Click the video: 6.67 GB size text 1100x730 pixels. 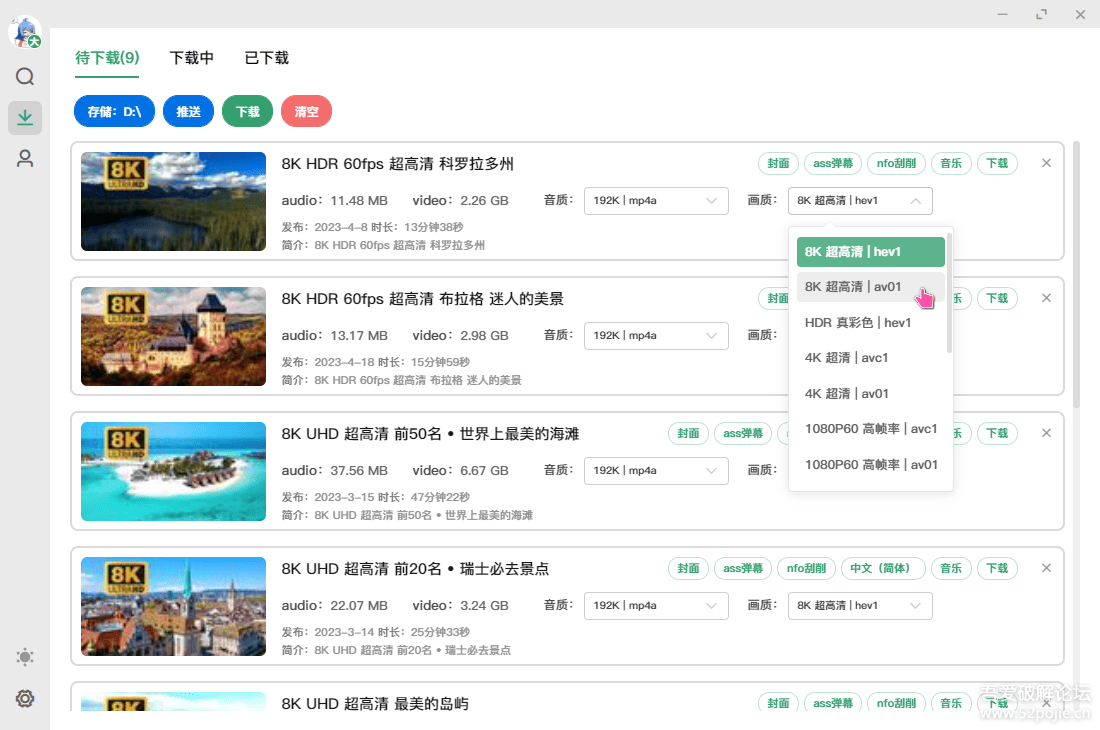pos(460,471)
